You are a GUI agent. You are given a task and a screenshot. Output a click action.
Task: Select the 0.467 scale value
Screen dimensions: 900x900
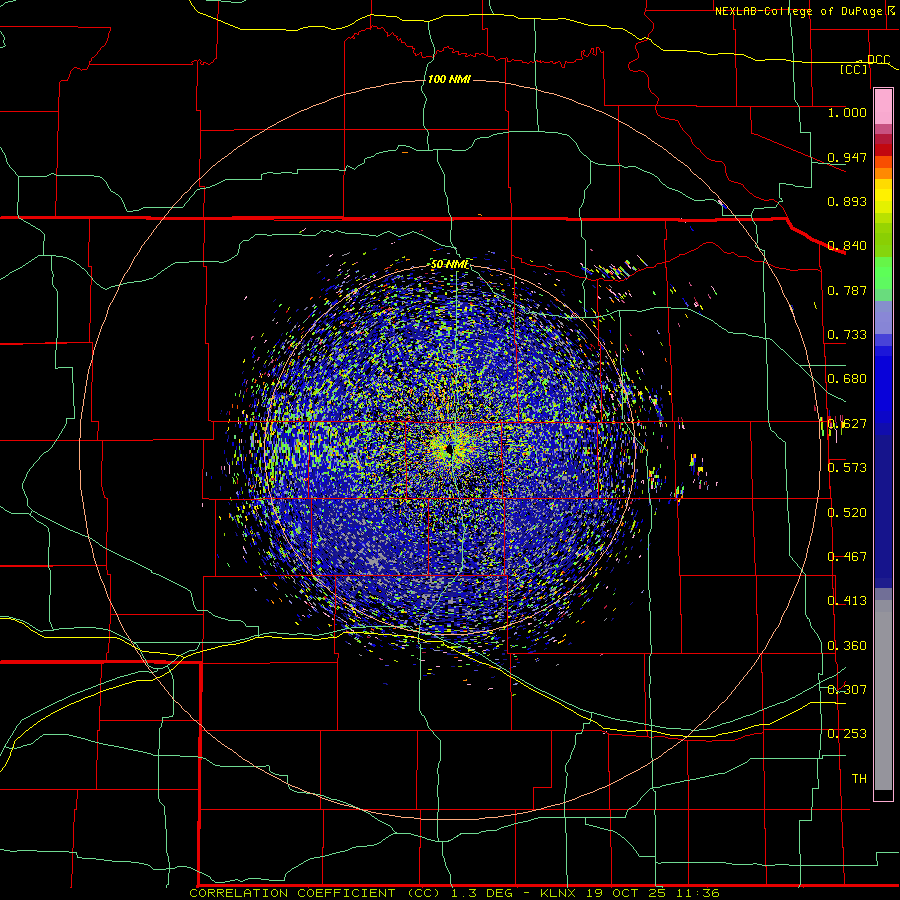pos(847,557)
